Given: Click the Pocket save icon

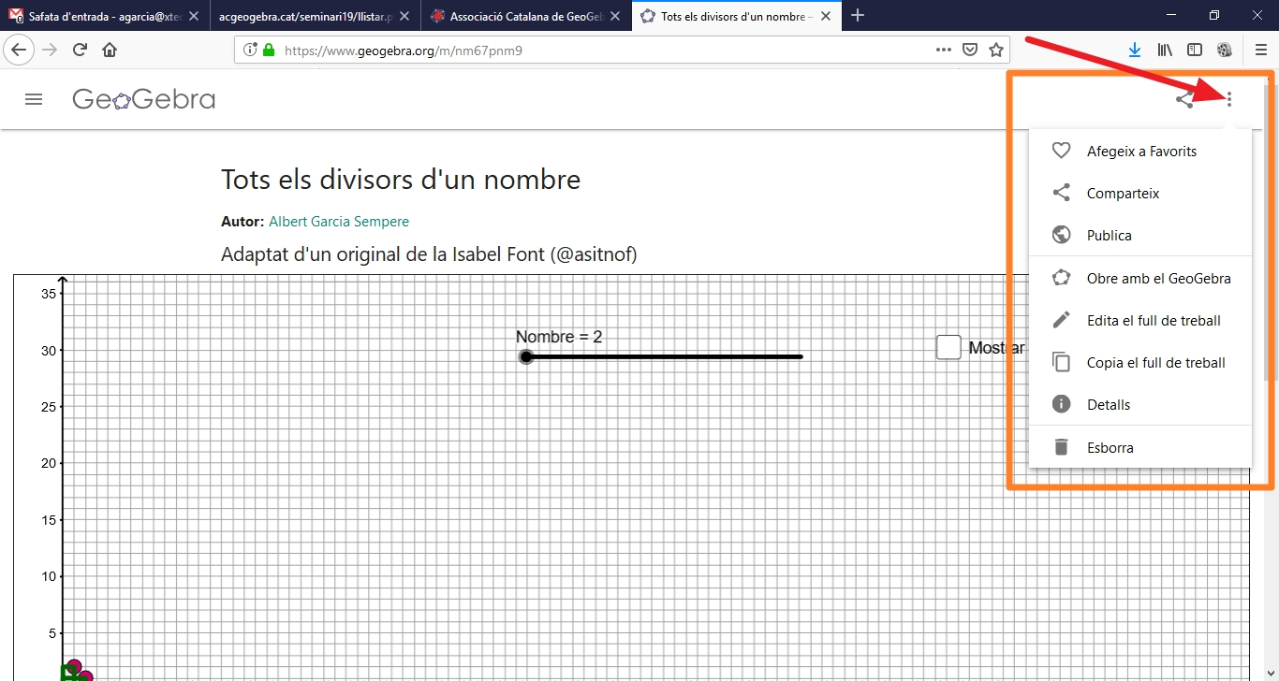Looking at the screenshot, I should point(970,49).
